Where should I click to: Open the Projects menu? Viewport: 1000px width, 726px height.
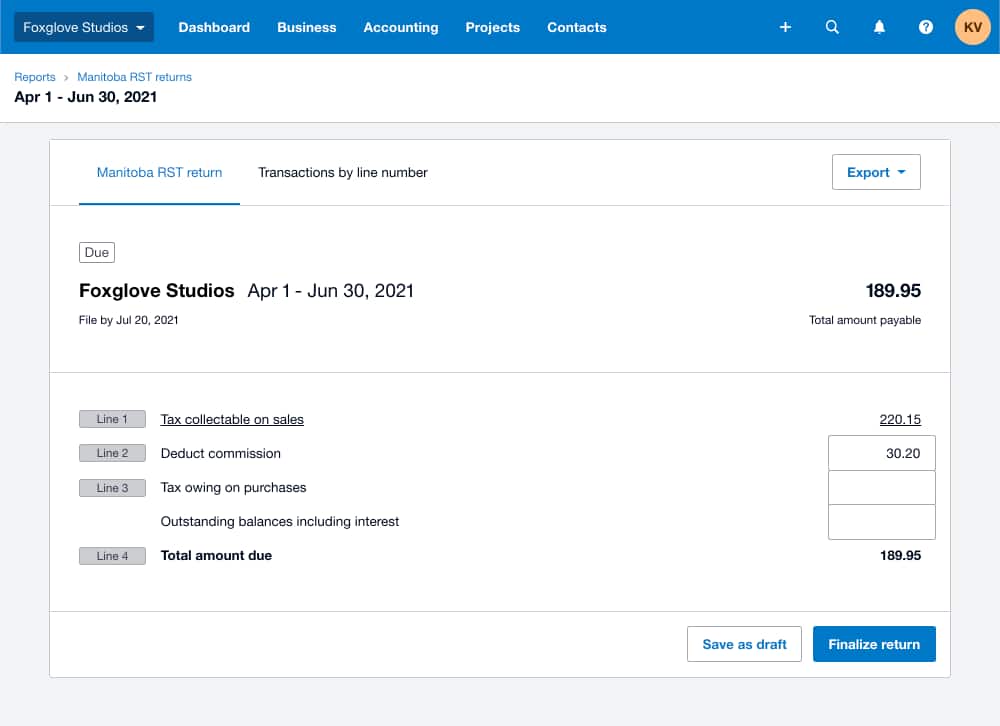[x=492, y=27]
